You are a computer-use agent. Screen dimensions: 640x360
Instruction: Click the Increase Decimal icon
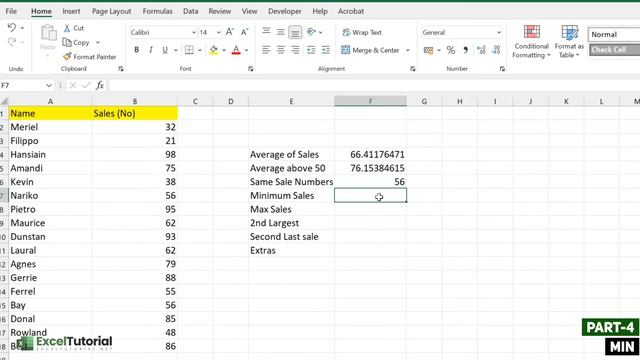pyautogui.click(x=481, y=50)
